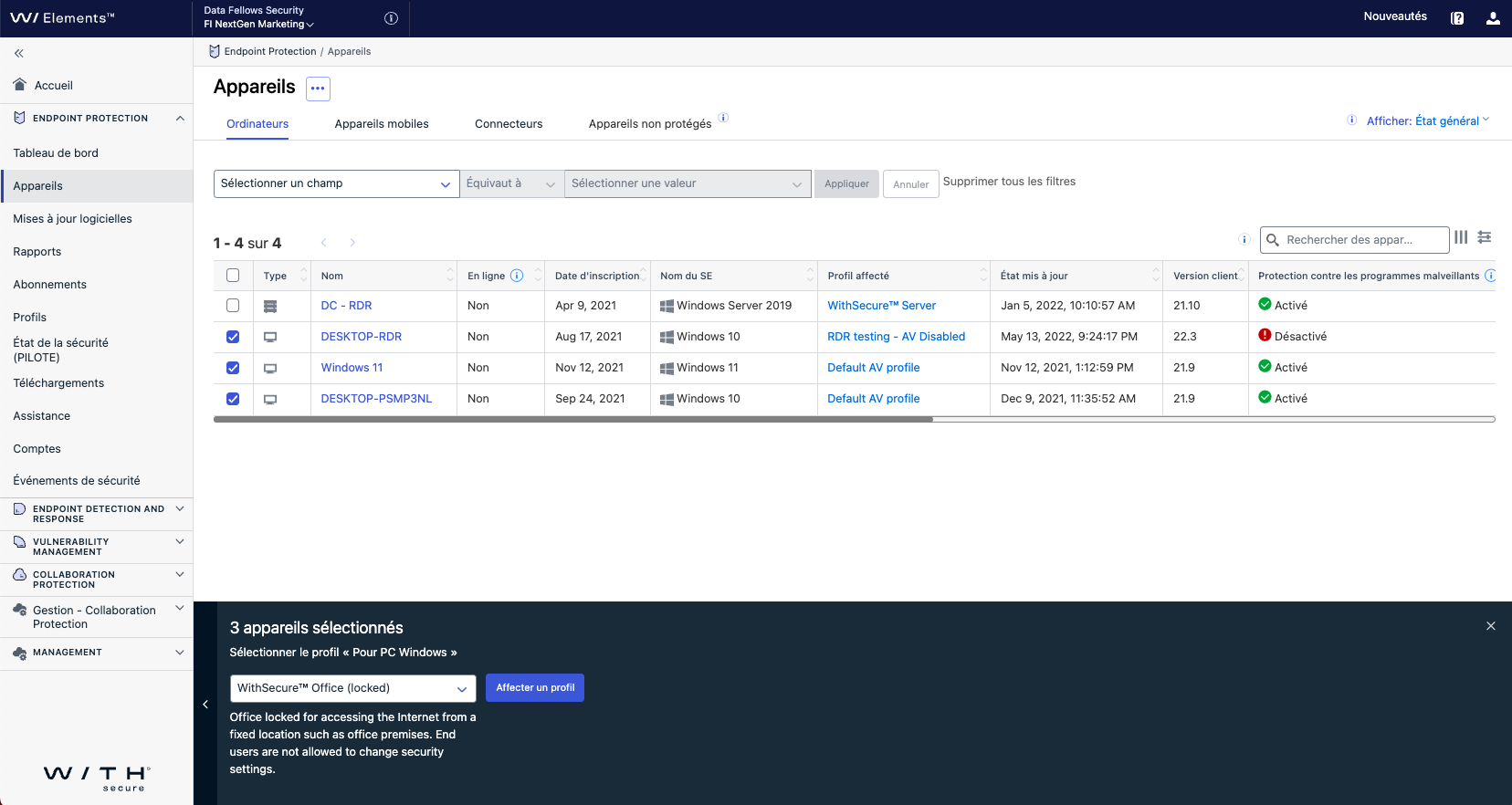Viewport: 1512px width, 805px height.
Task: Toggle the select all checkbox in header
Action: 233,276
